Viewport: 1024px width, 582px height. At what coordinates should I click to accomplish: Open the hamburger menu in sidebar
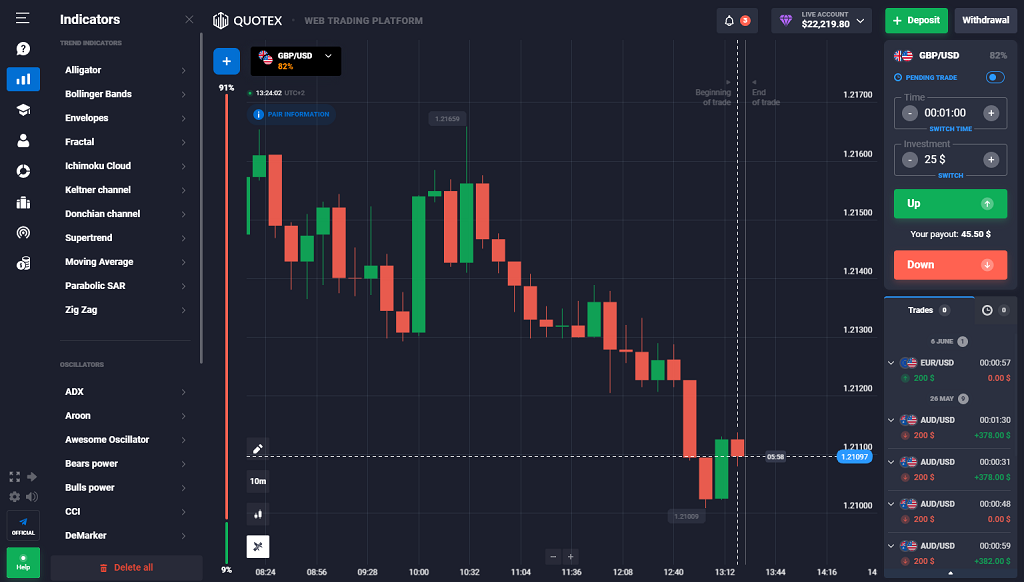22,18
